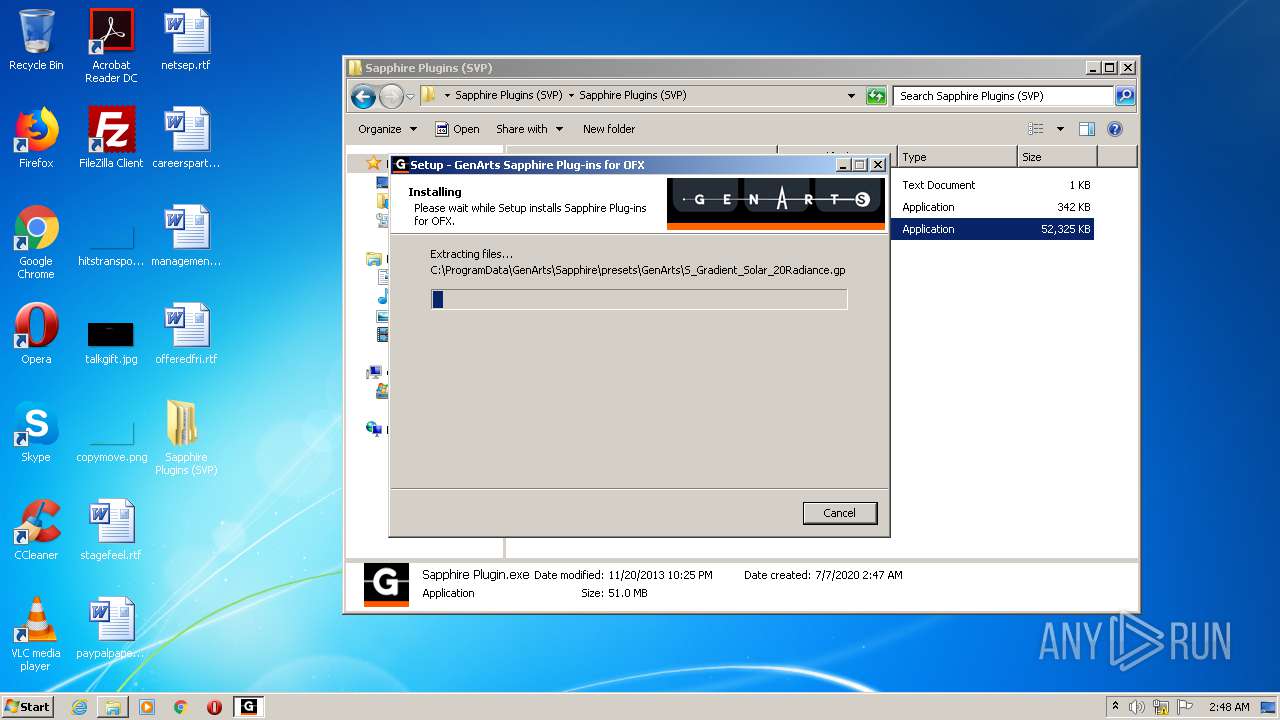
Task: Launch Skype desktop shortcut
Action: coord(36,432)
